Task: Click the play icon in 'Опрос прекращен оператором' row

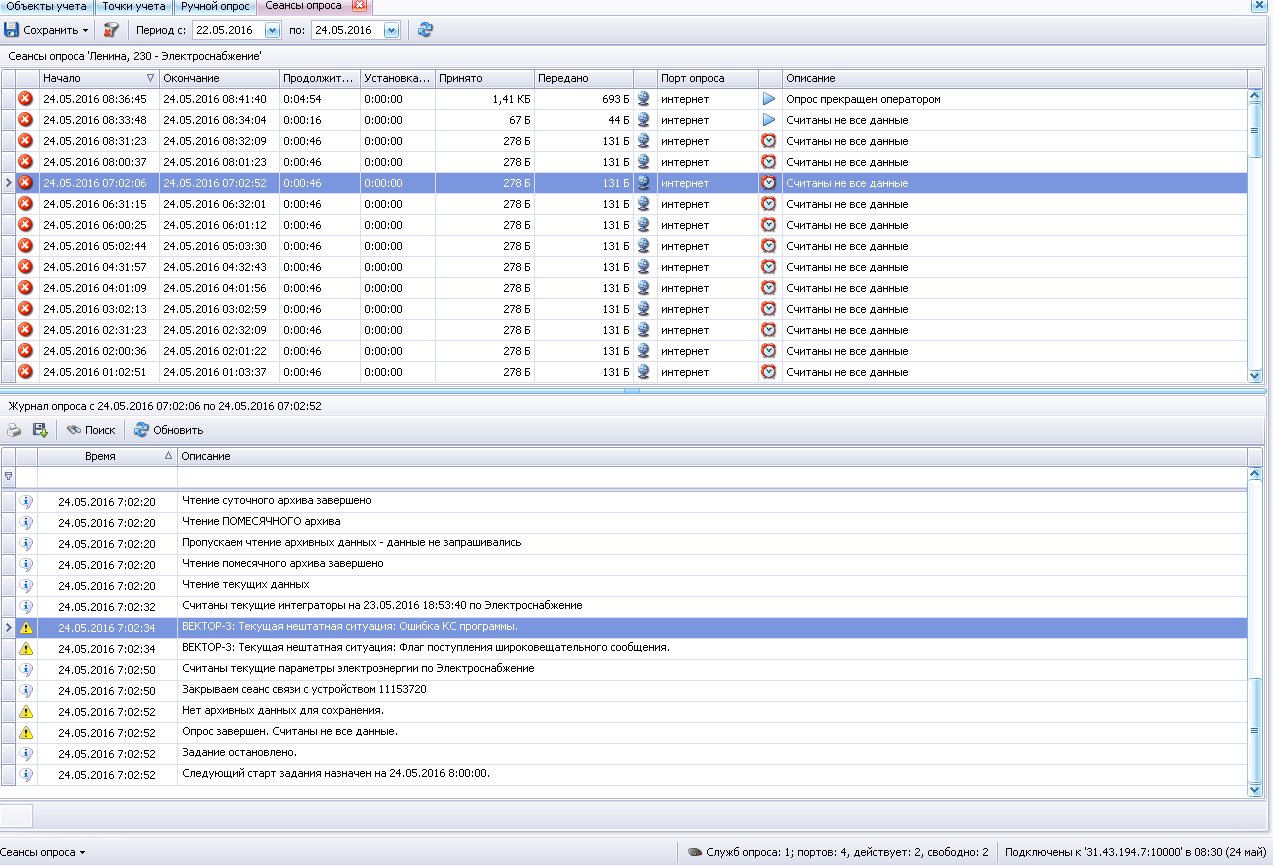Action: (769, 99)
